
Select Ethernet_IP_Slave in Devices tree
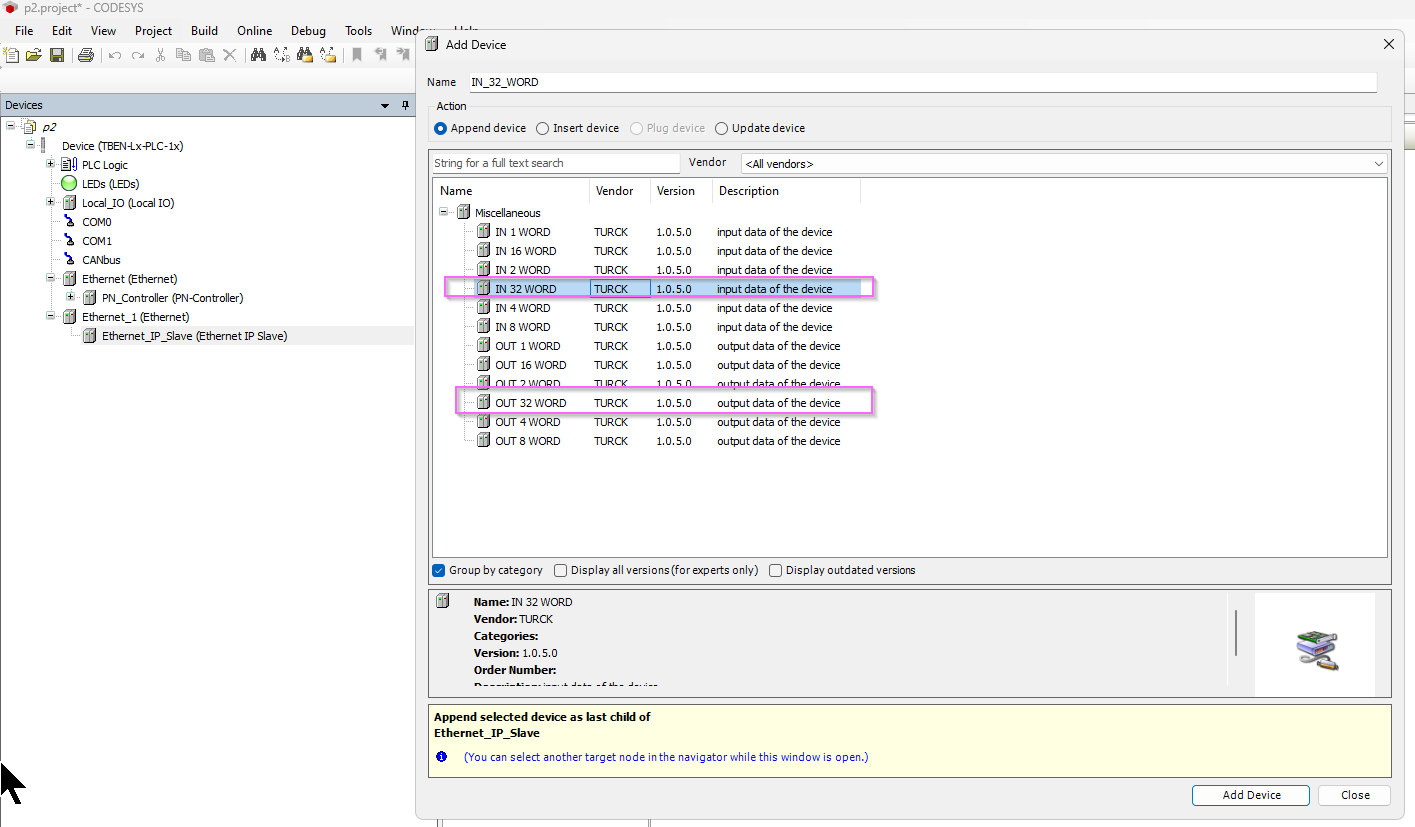click(194, 336)
